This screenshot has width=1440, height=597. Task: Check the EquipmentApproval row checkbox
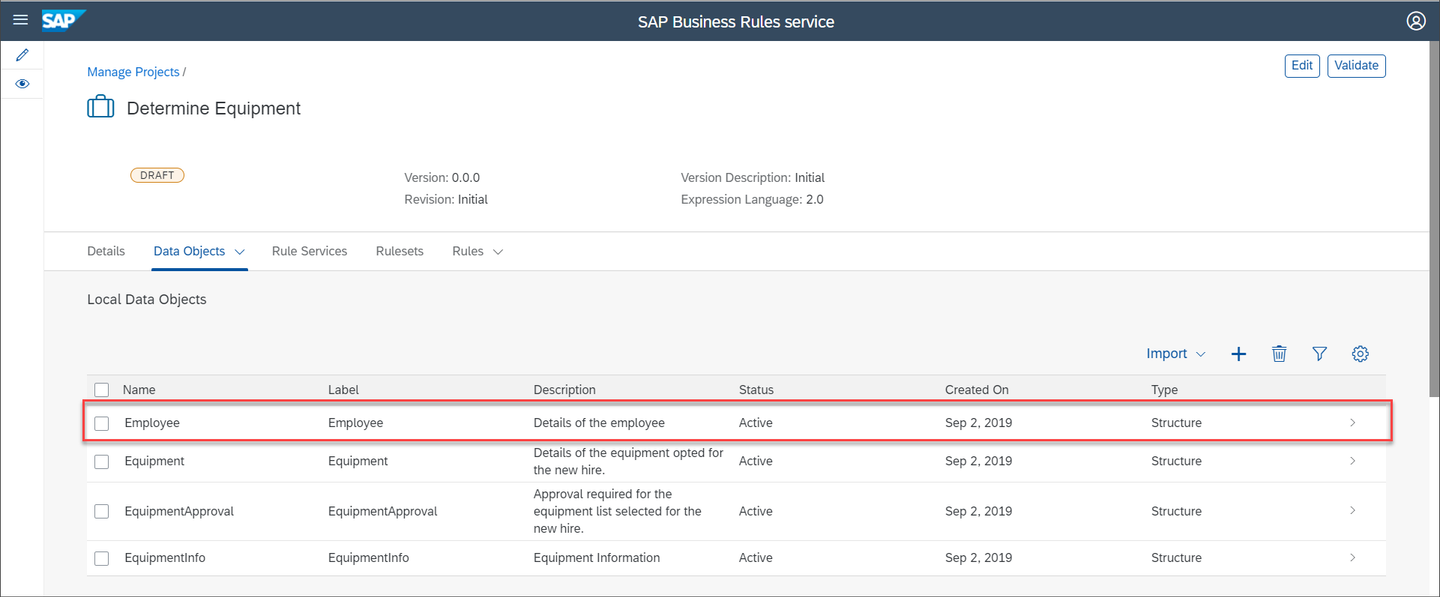(x=102, y=511)
